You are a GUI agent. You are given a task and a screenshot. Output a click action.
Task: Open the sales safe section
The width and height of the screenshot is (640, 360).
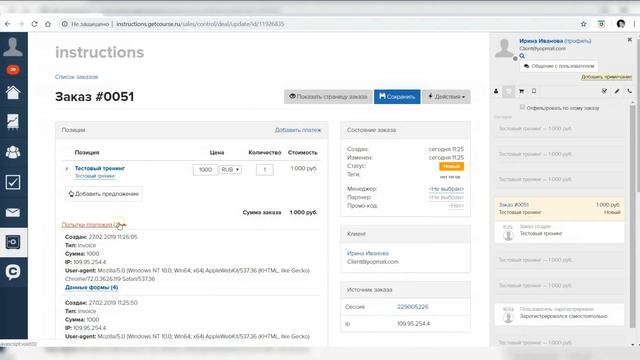pos(13,242)
